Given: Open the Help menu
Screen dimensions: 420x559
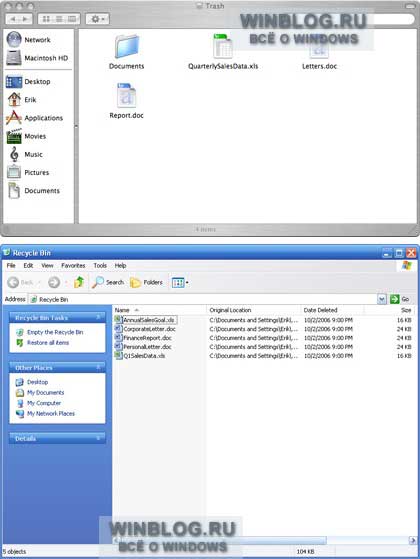Looking at the screenshot, I should click(121, 266).
